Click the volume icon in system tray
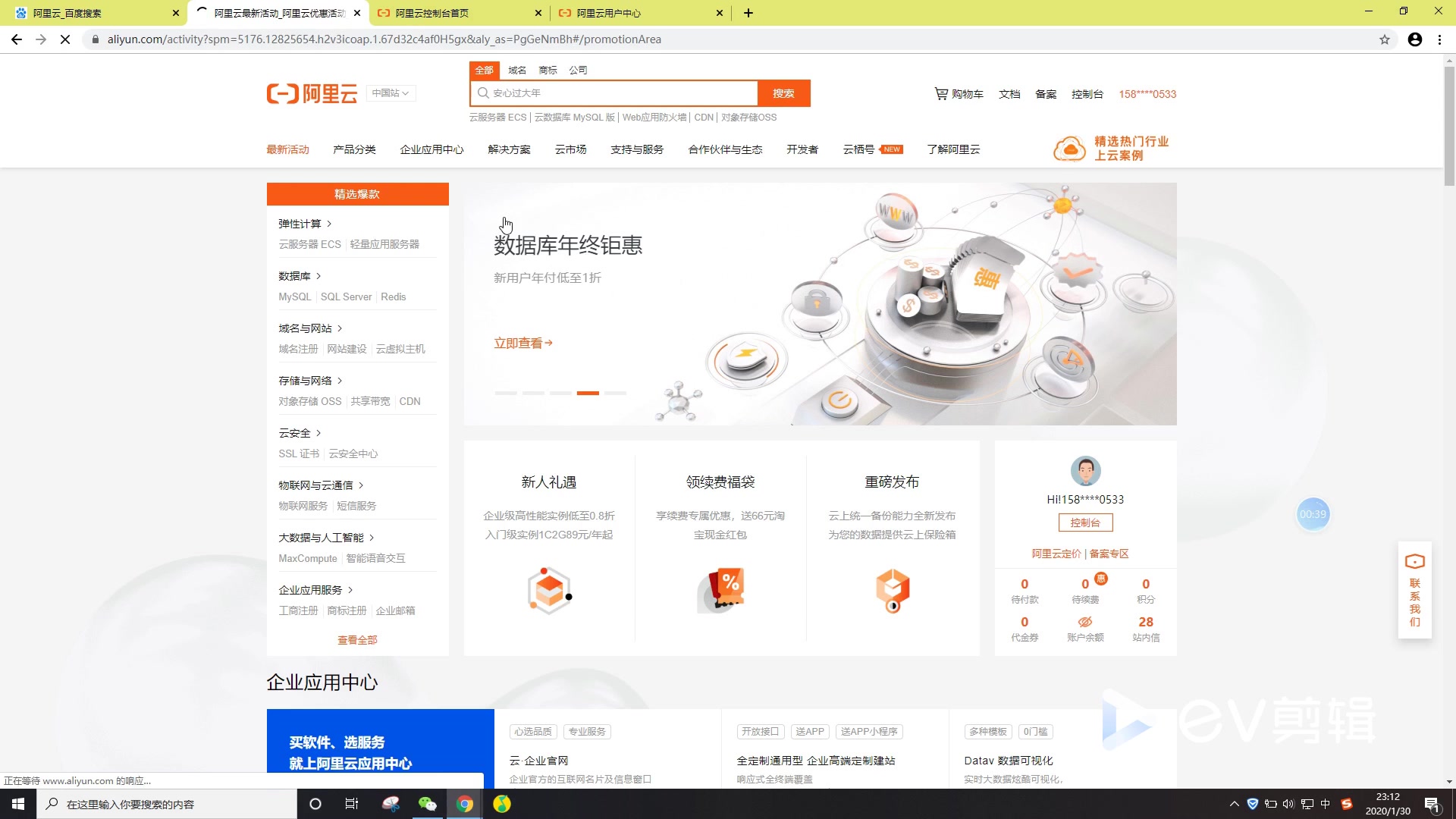1456x819 pixels. pos(1288,804)
